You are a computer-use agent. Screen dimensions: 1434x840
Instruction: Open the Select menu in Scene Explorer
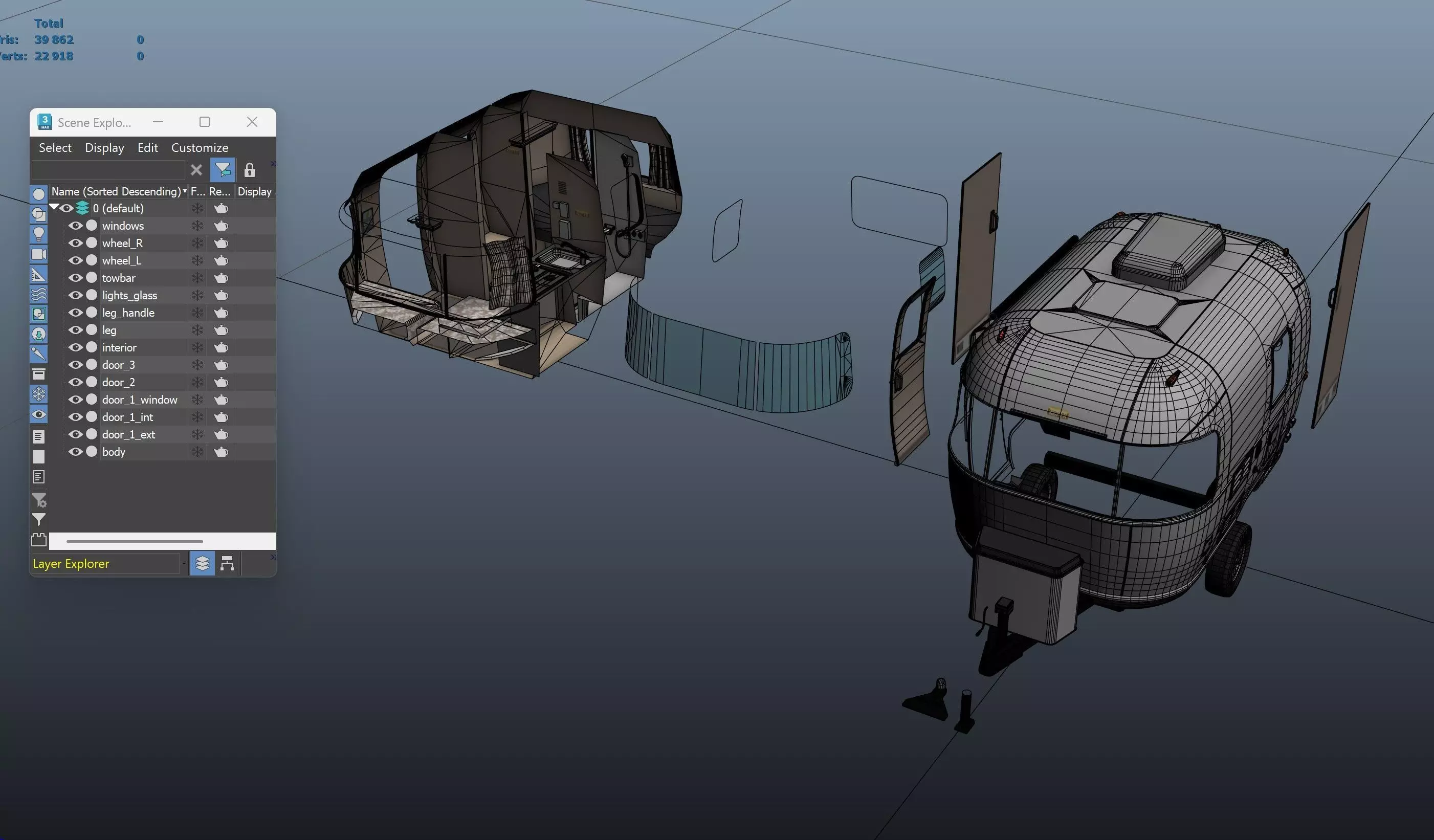point(55,148)
